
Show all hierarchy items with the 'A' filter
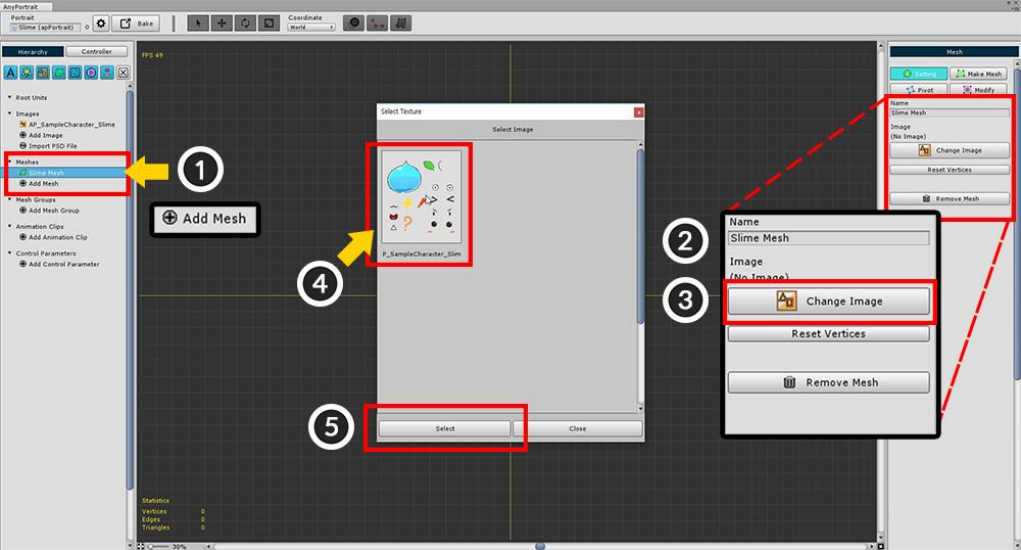[10, 73]
